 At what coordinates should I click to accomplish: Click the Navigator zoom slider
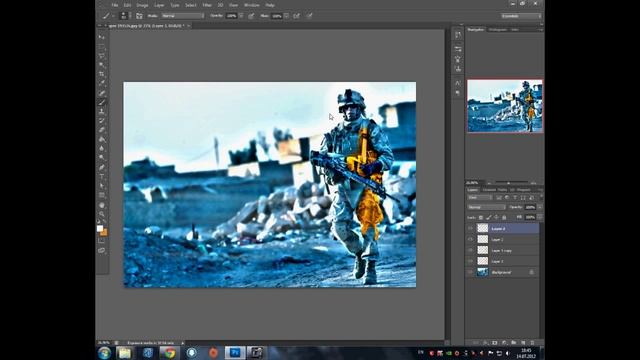pos(510,183)
